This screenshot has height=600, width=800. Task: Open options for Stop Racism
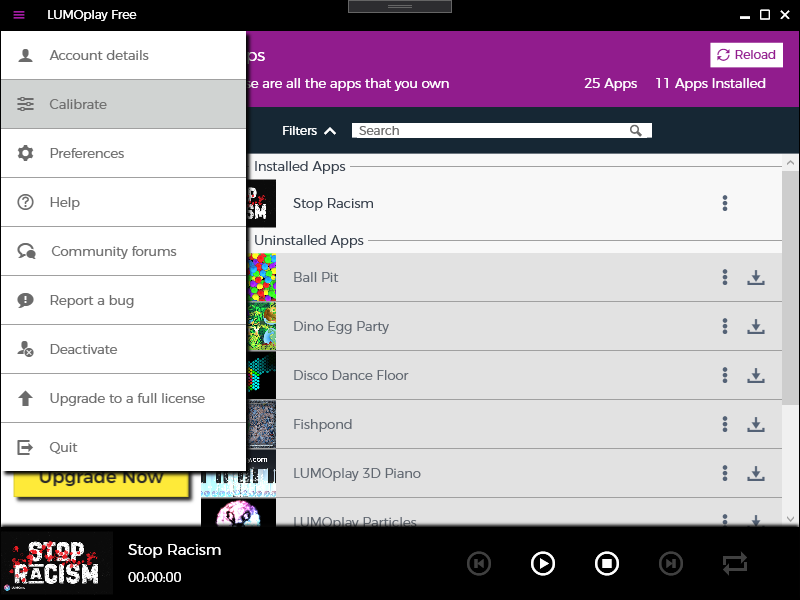[x=724, y=203]
